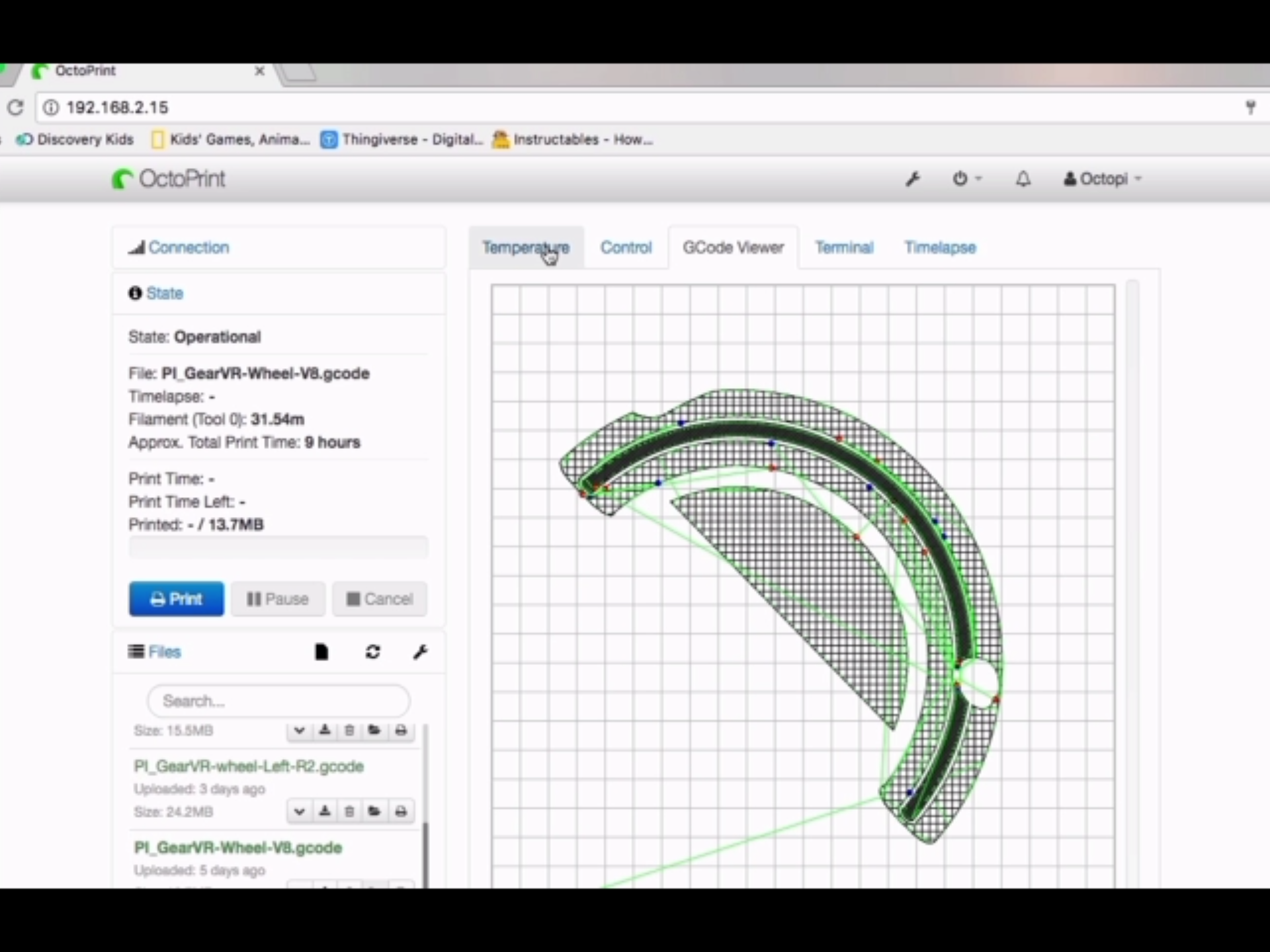Click the browser reload button
Image resolution: width=1270 pixels, height=952 pixels.
(15, 107)
